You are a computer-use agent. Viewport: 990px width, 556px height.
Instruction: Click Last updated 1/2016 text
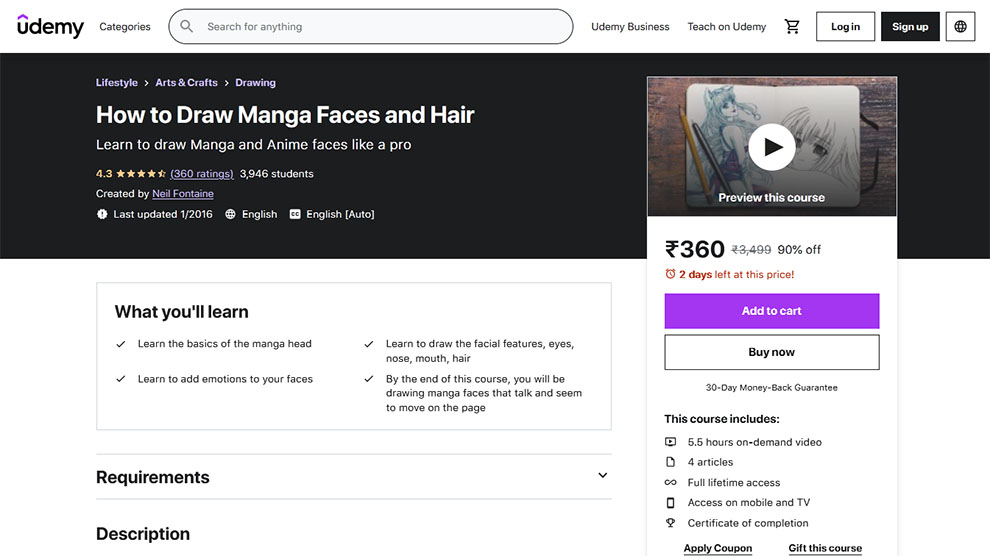click(163, 214)
